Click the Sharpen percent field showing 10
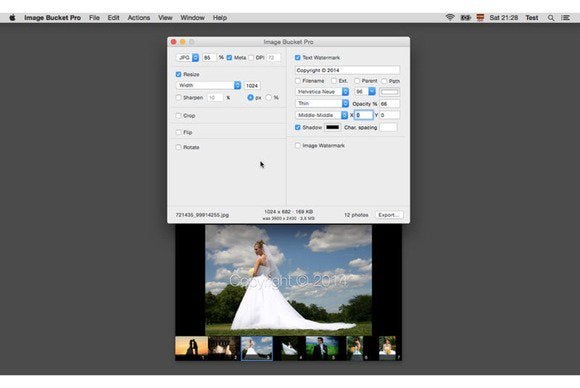 pos(215,98)
